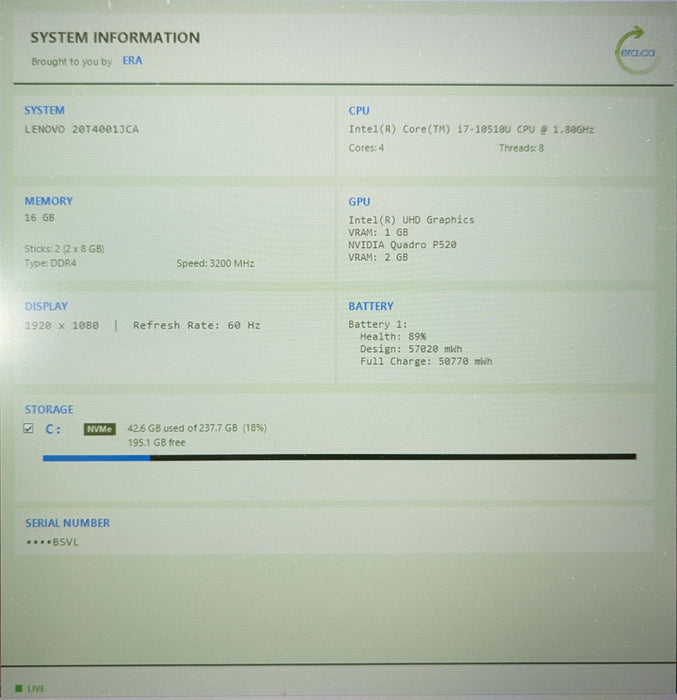
Task: Click the GPU section heading
Action: pos(359,202)
